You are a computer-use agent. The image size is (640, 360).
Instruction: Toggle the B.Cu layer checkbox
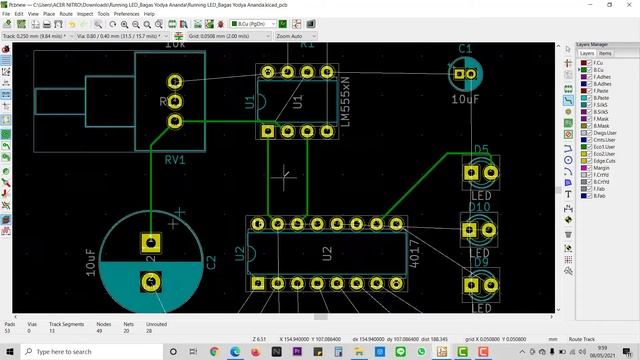(589, 70)
